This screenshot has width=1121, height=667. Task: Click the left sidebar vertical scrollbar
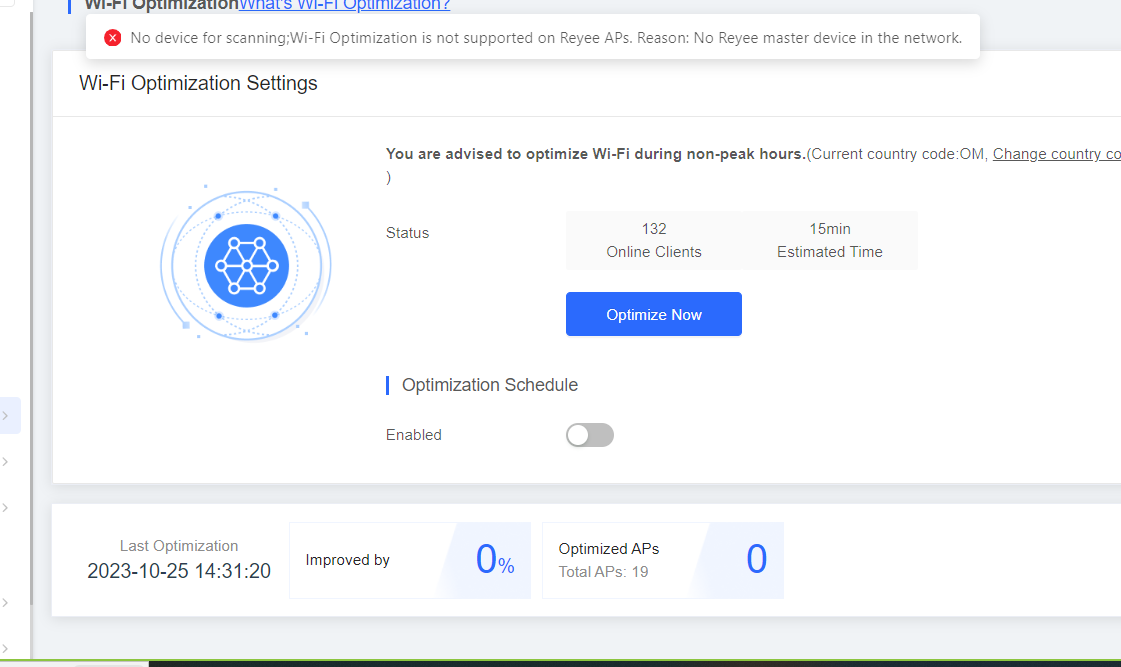coord(31,300)
